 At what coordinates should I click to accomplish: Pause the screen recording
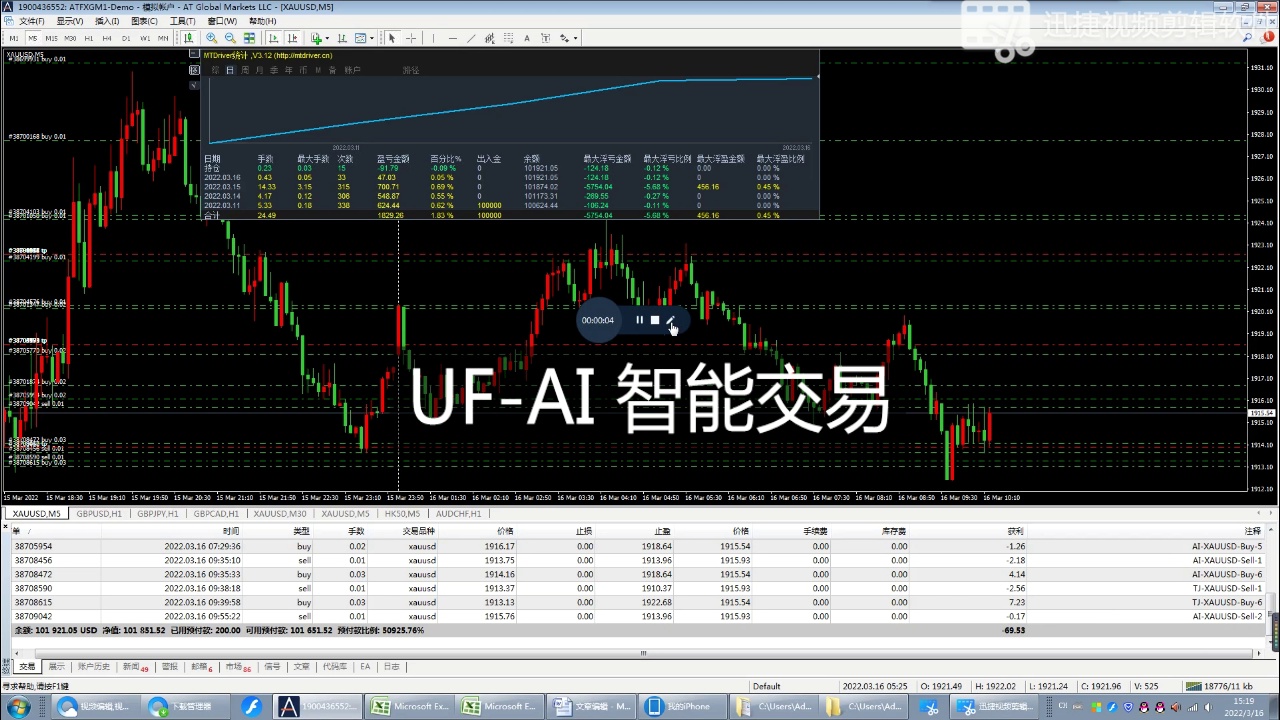[639, 320]
